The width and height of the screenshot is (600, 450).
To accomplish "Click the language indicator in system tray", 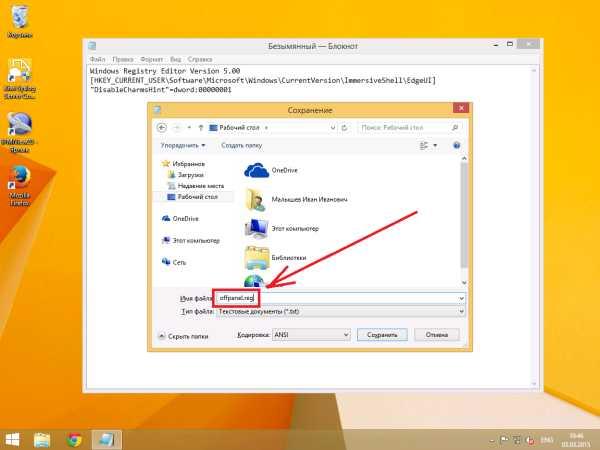I will click(545, 440).
